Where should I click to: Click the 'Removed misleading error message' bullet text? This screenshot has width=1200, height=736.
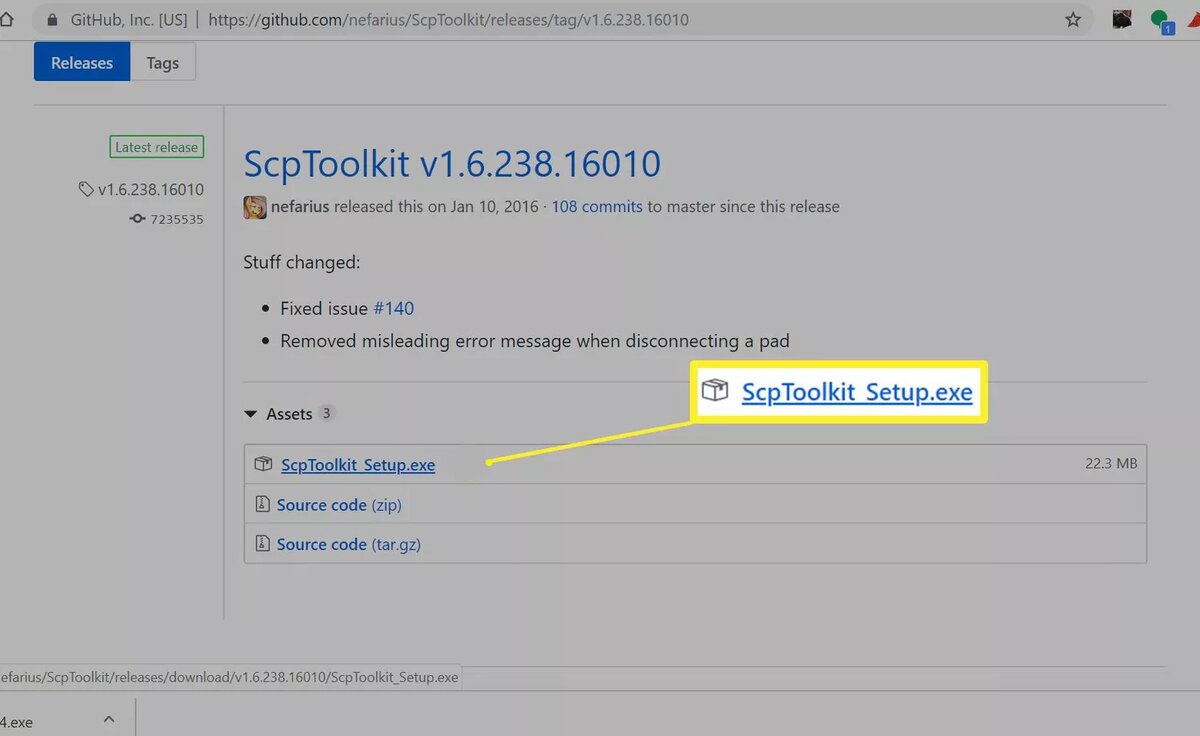[x=535, y=341]
